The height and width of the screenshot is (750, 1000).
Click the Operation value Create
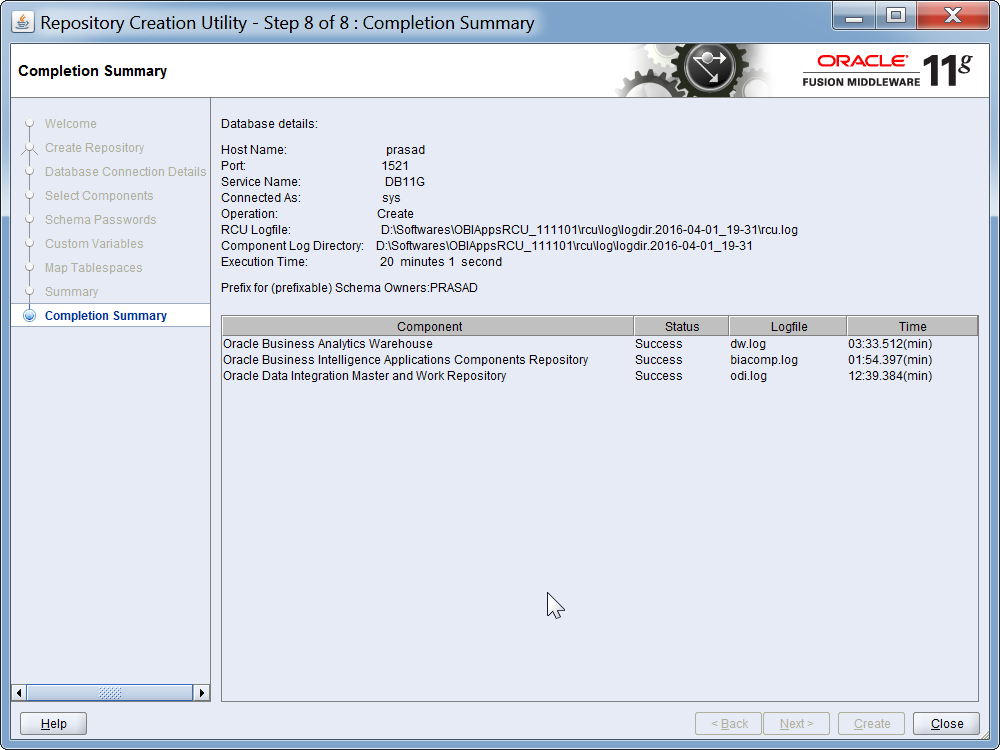coord(395,214)
